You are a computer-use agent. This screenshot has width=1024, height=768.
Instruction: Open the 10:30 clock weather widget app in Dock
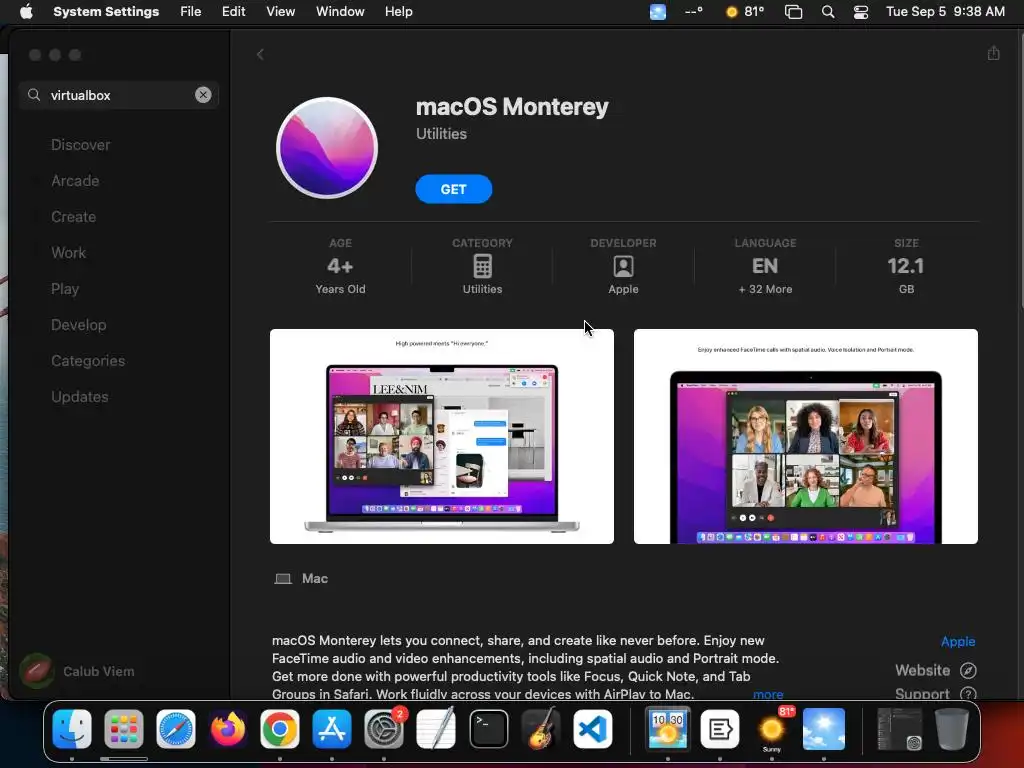[667, 729]
